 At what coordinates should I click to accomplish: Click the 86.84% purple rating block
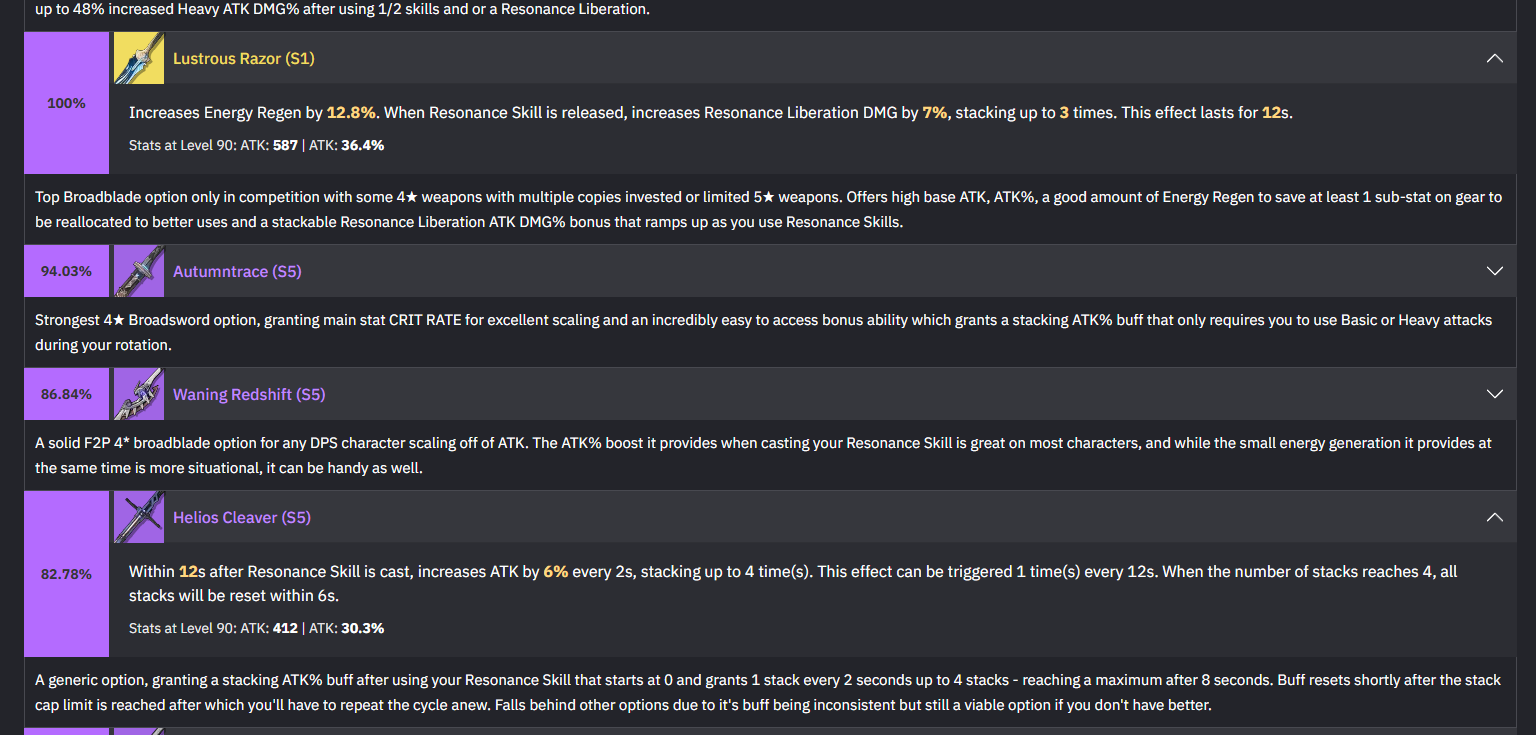(67, 394)
